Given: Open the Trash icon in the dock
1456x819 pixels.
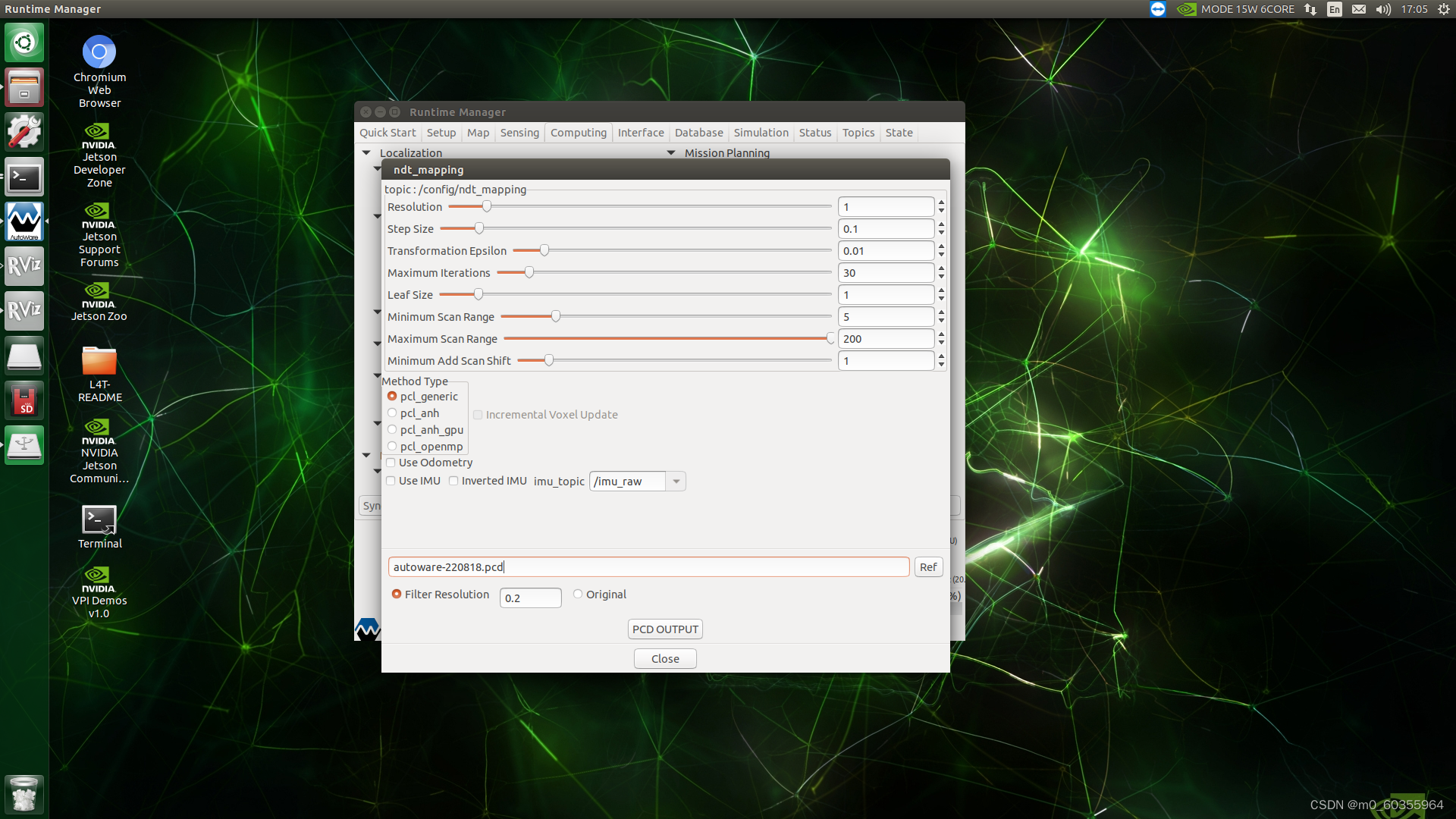Looking at the screenshot, I should click(x=24, y=795).
